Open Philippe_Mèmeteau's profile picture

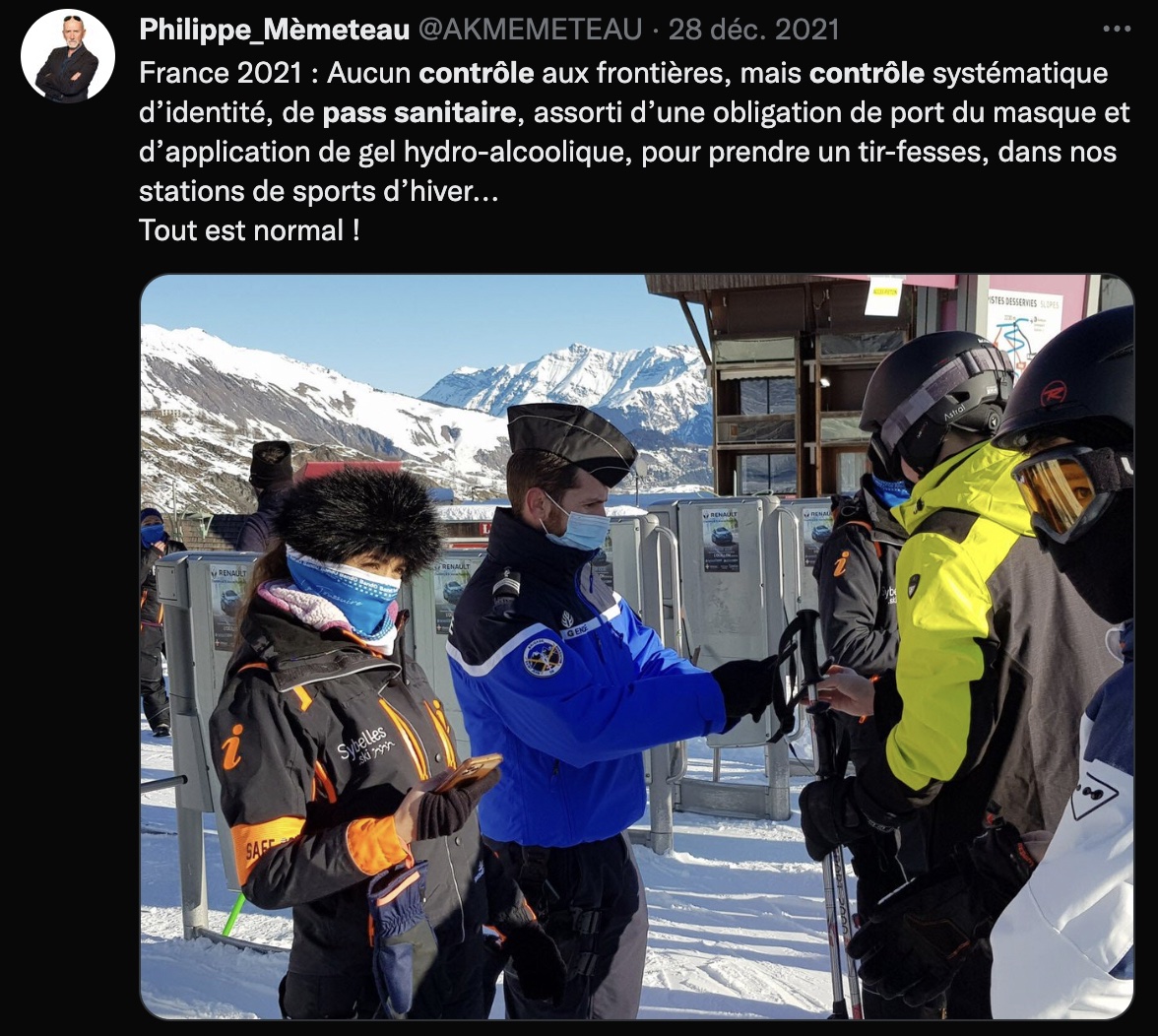(68, 56)
